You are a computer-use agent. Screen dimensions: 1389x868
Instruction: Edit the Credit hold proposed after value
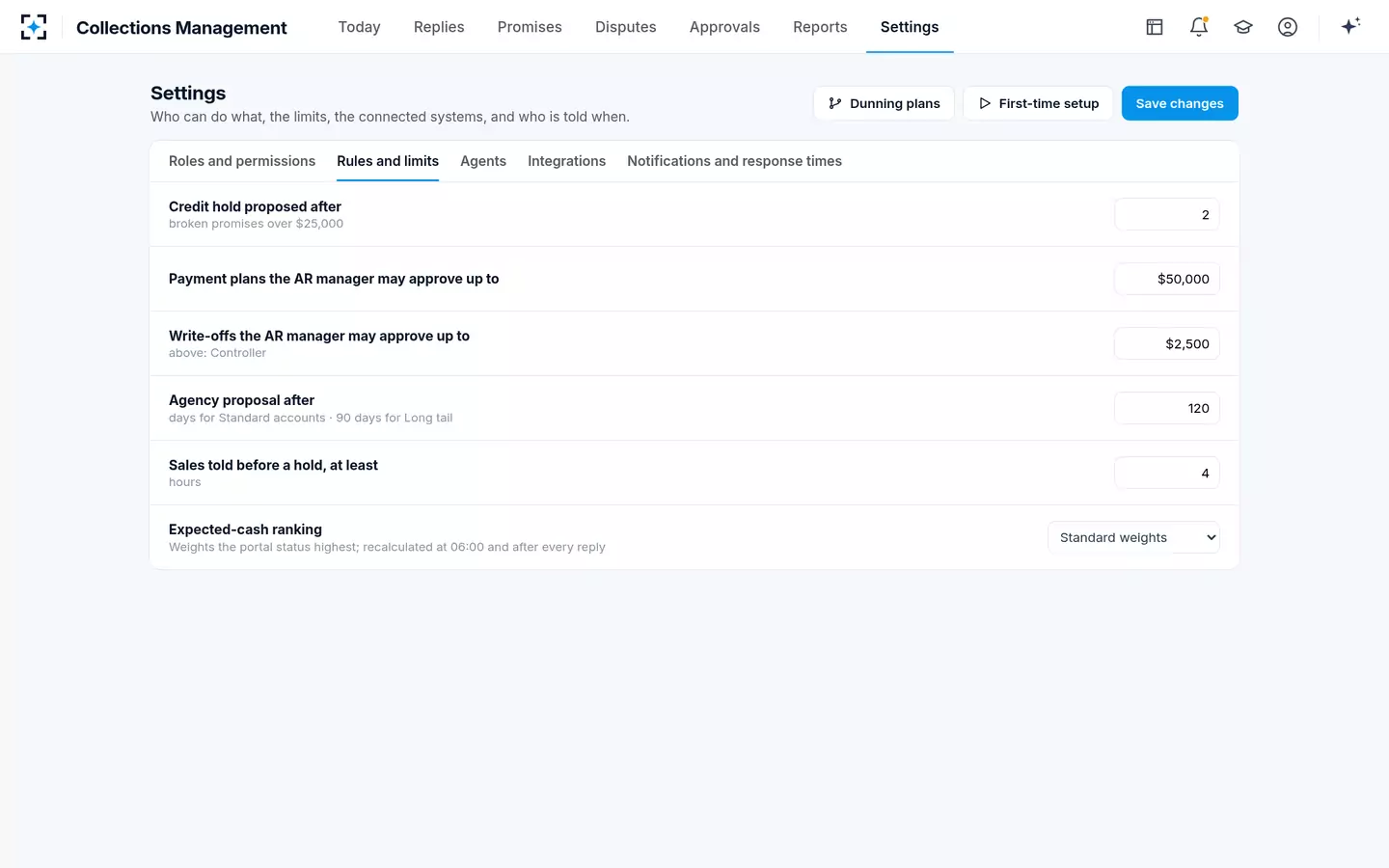coord(1167,214)
